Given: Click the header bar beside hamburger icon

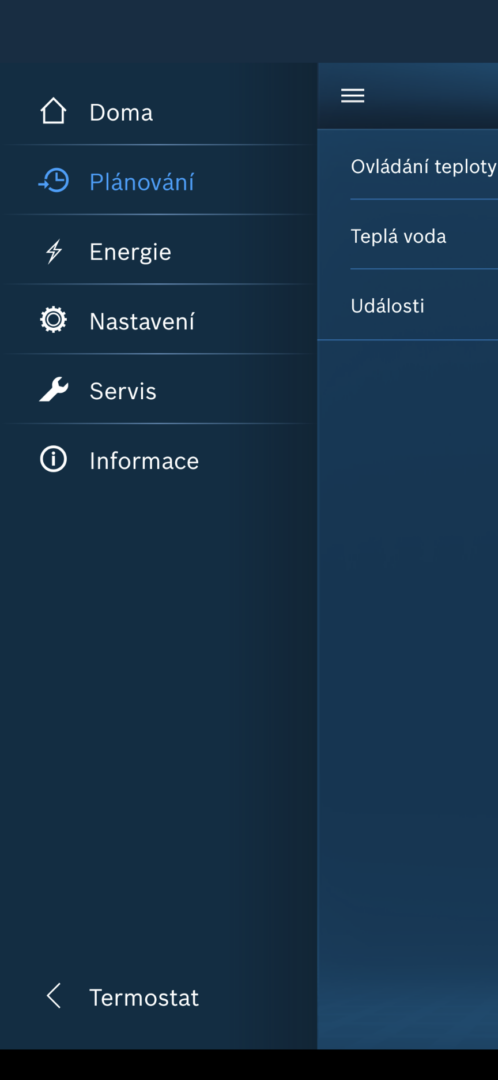Looking at the screenshot, I should click(x=434, y=96).
